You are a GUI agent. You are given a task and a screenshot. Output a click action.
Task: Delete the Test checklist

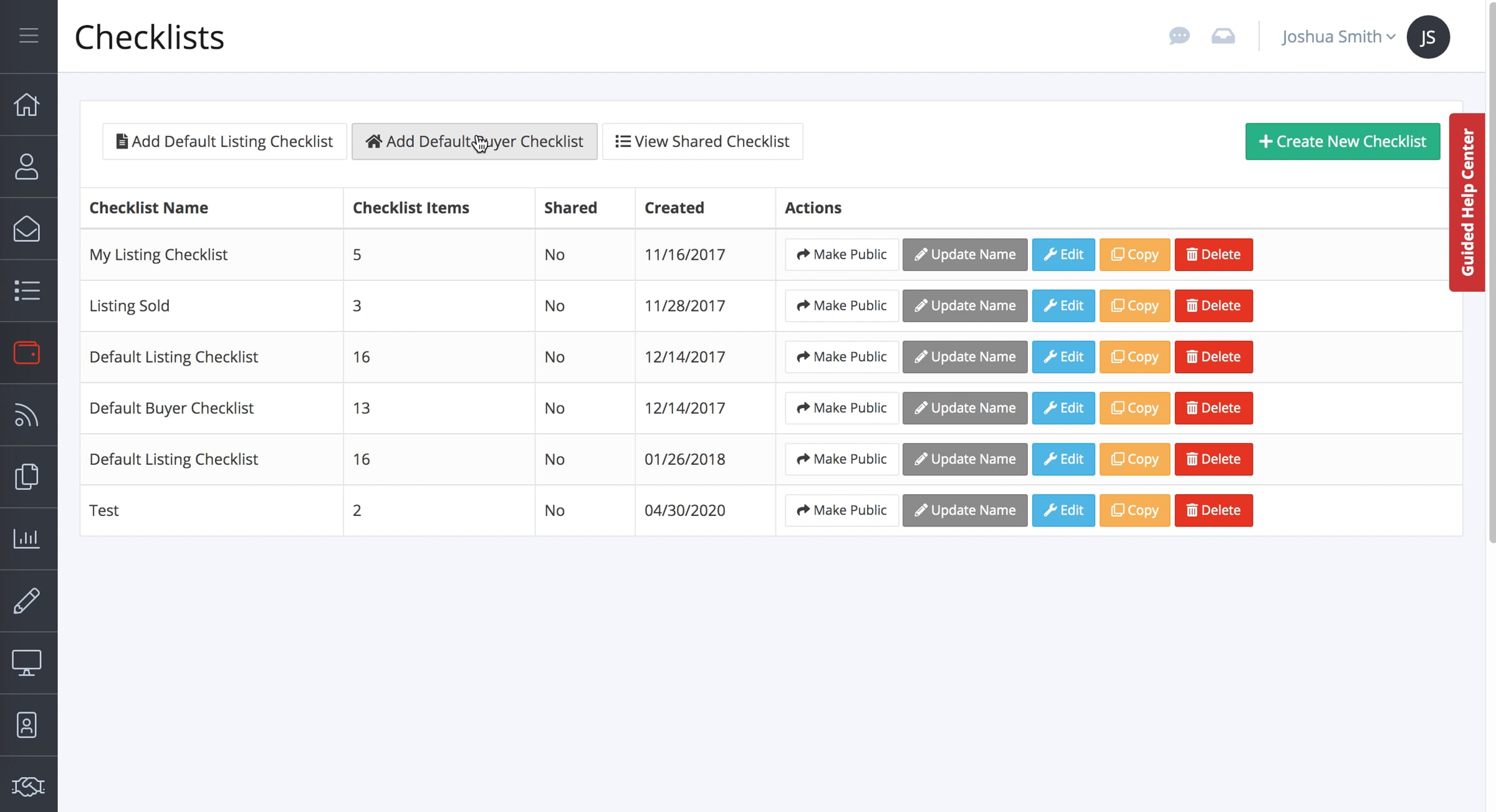[x=1214, y=510]
